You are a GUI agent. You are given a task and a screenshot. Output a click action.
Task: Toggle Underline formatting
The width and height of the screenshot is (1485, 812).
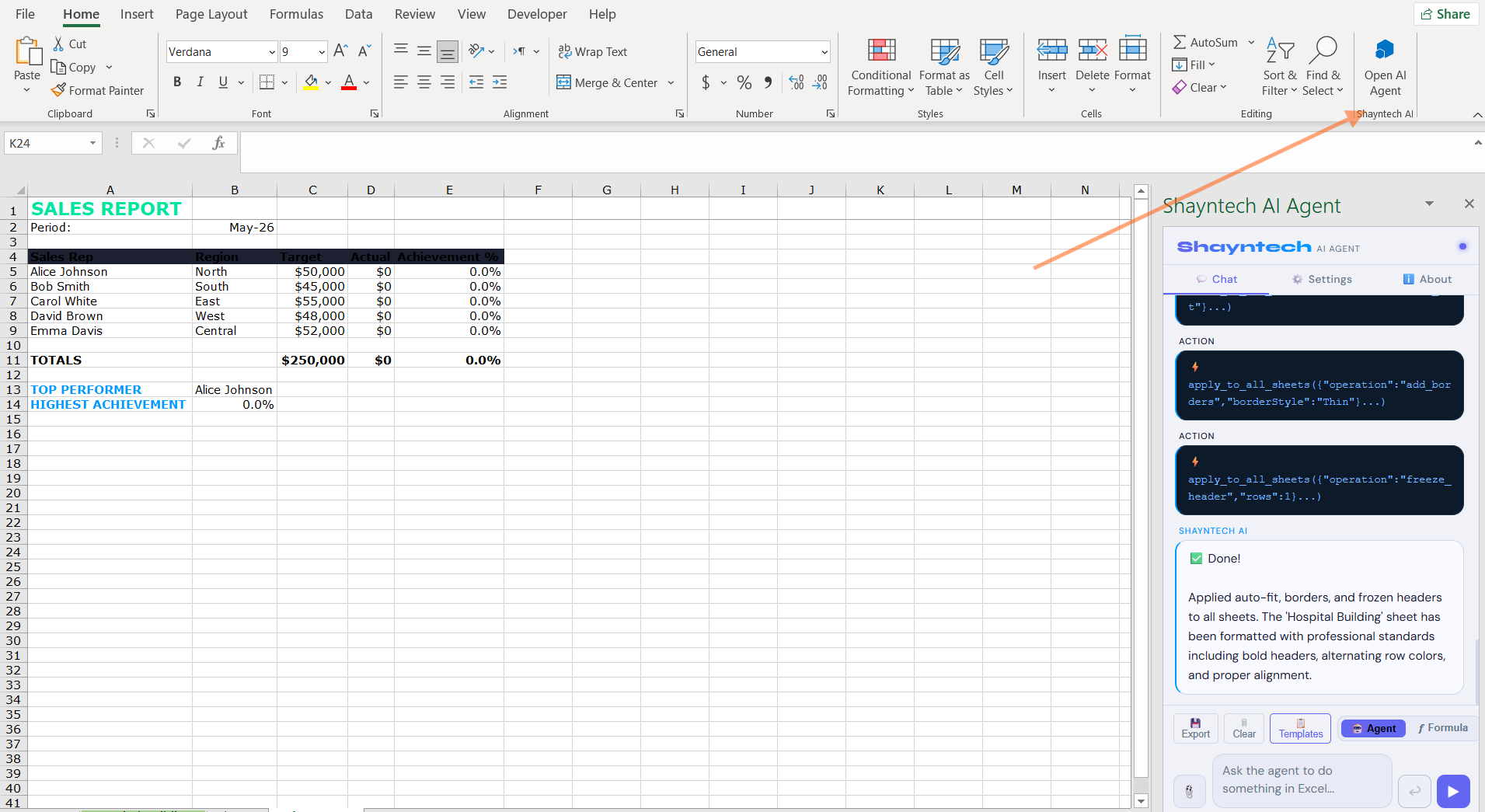click(x=224, y=82)
